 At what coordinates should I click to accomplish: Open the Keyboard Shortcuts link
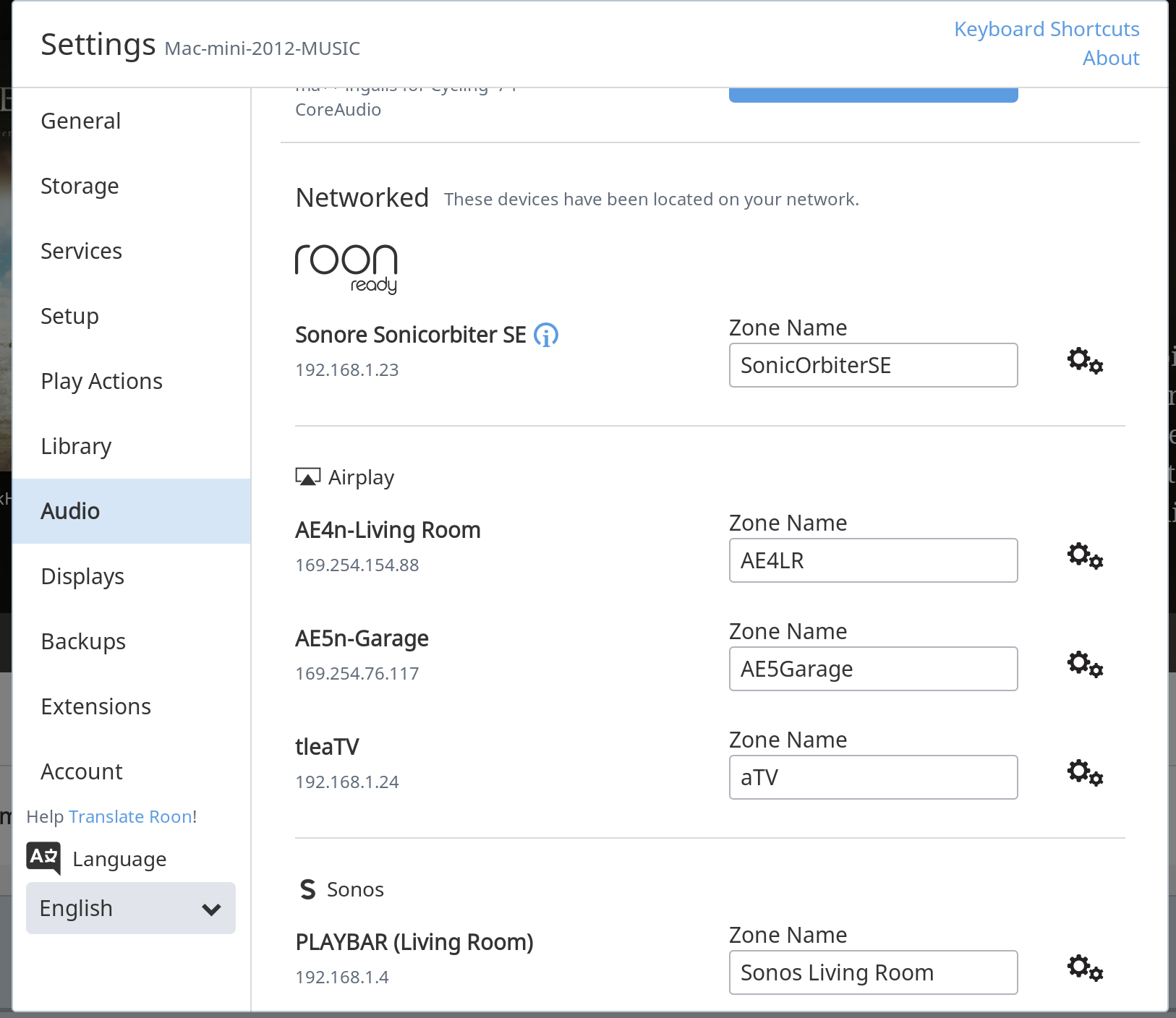click(1047, 29)
